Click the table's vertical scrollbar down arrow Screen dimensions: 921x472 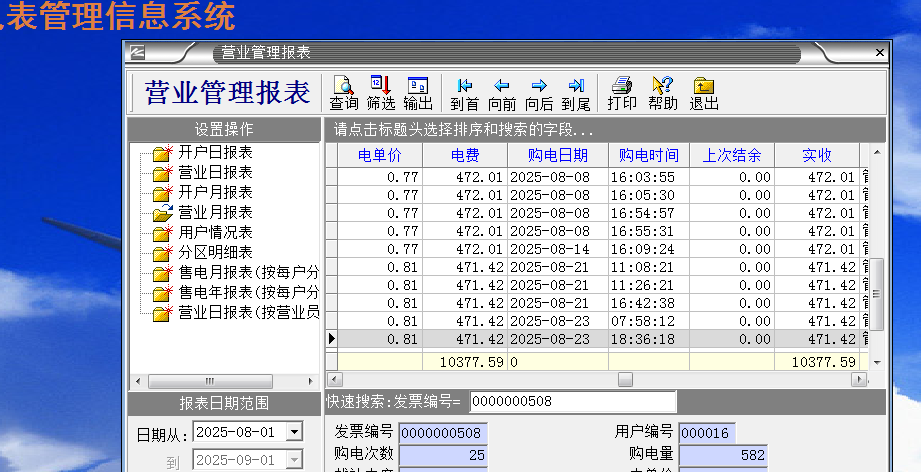click(x=877, y=362)
